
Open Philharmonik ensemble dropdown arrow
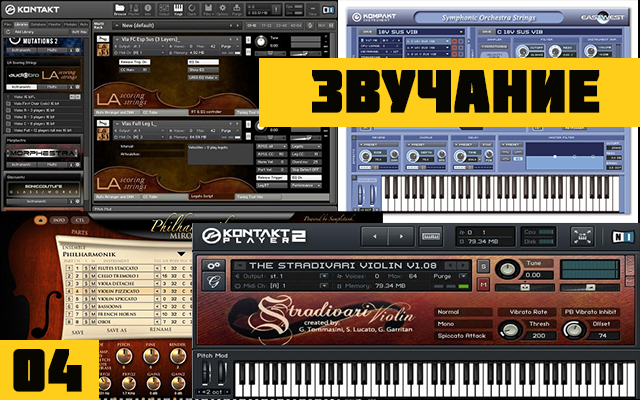click(x=181, y=254)
